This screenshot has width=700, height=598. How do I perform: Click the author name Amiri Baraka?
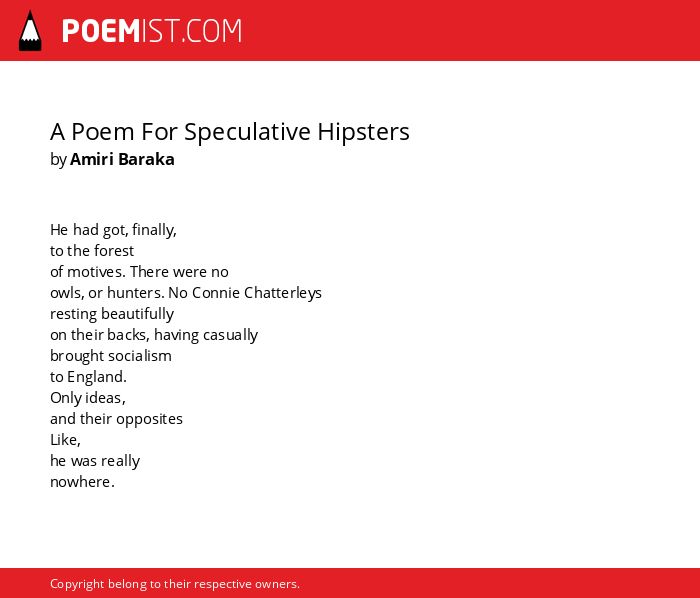[122, 159]
